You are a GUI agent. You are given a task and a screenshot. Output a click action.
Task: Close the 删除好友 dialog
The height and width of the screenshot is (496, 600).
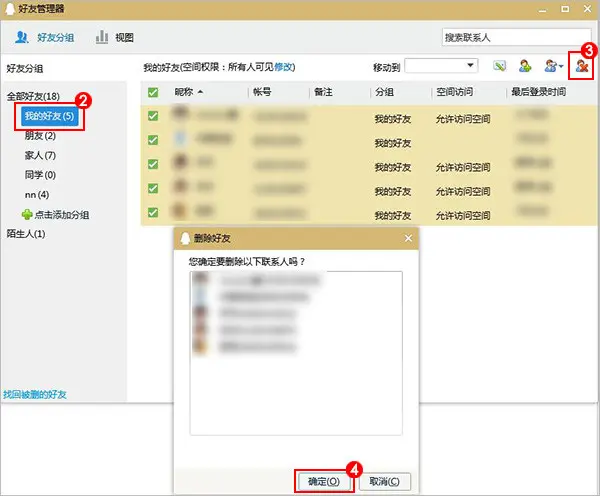coord(408,238)
